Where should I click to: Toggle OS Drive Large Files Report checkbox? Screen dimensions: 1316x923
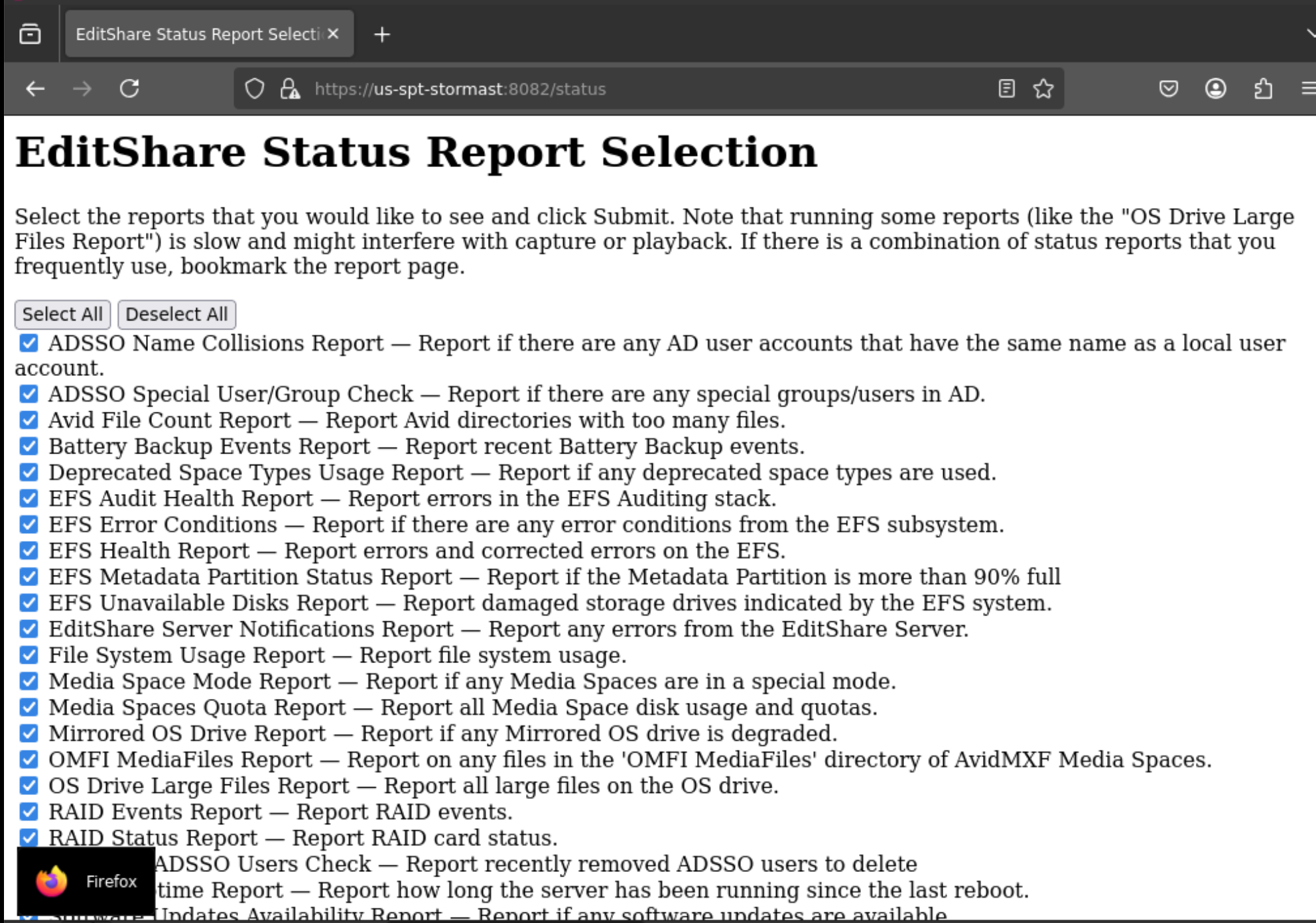point(29,785)
